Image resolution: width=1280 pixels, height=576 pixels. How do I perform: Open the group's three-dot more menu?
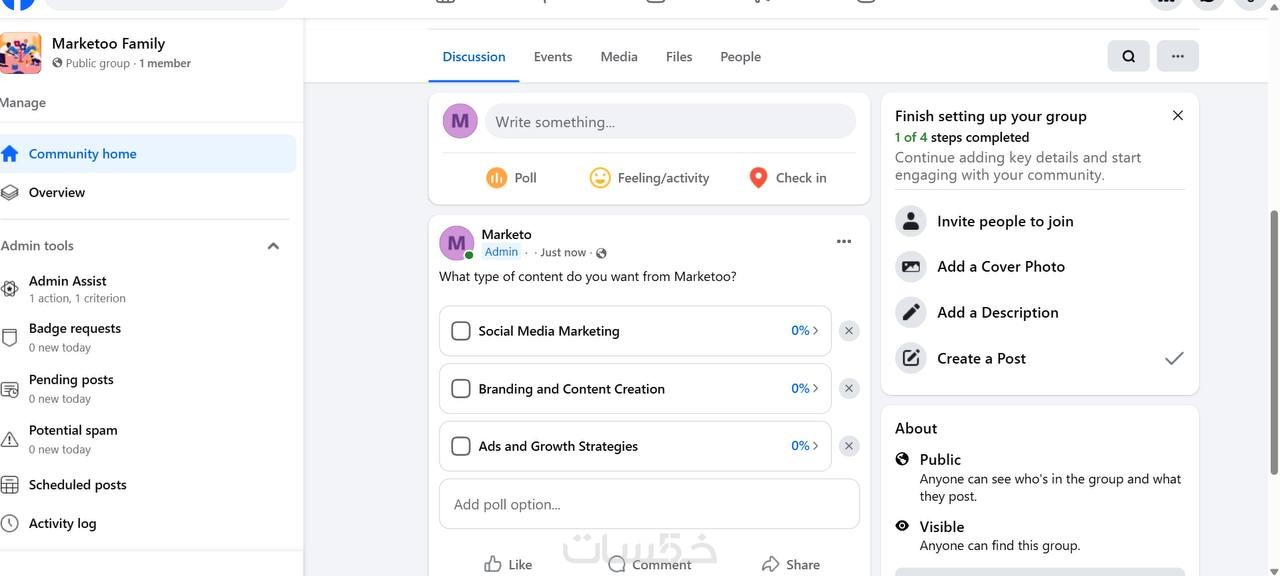click(x=1177, y=57)
